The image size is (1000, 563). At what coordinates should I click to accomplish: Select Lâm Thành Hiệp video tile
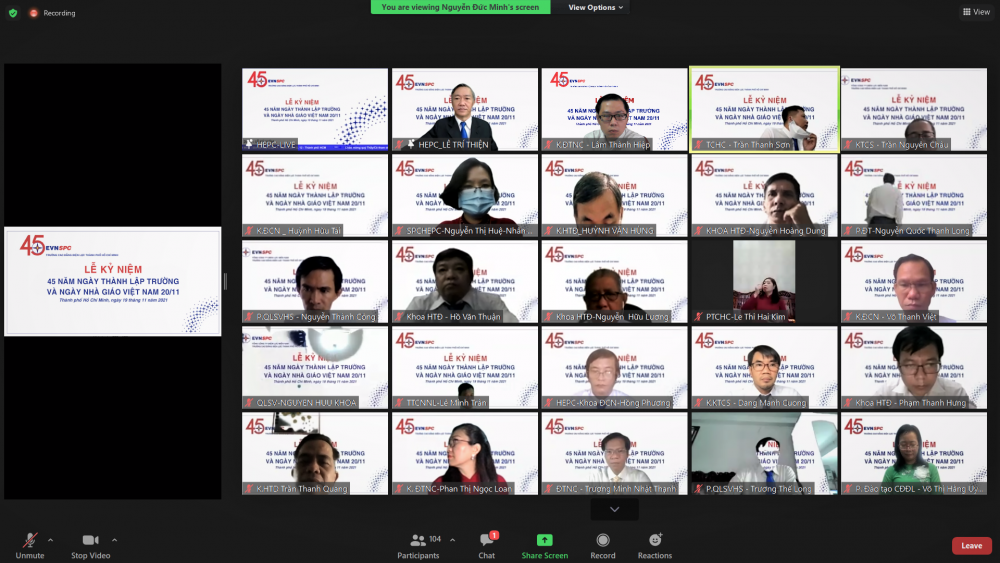coord(615,110)
